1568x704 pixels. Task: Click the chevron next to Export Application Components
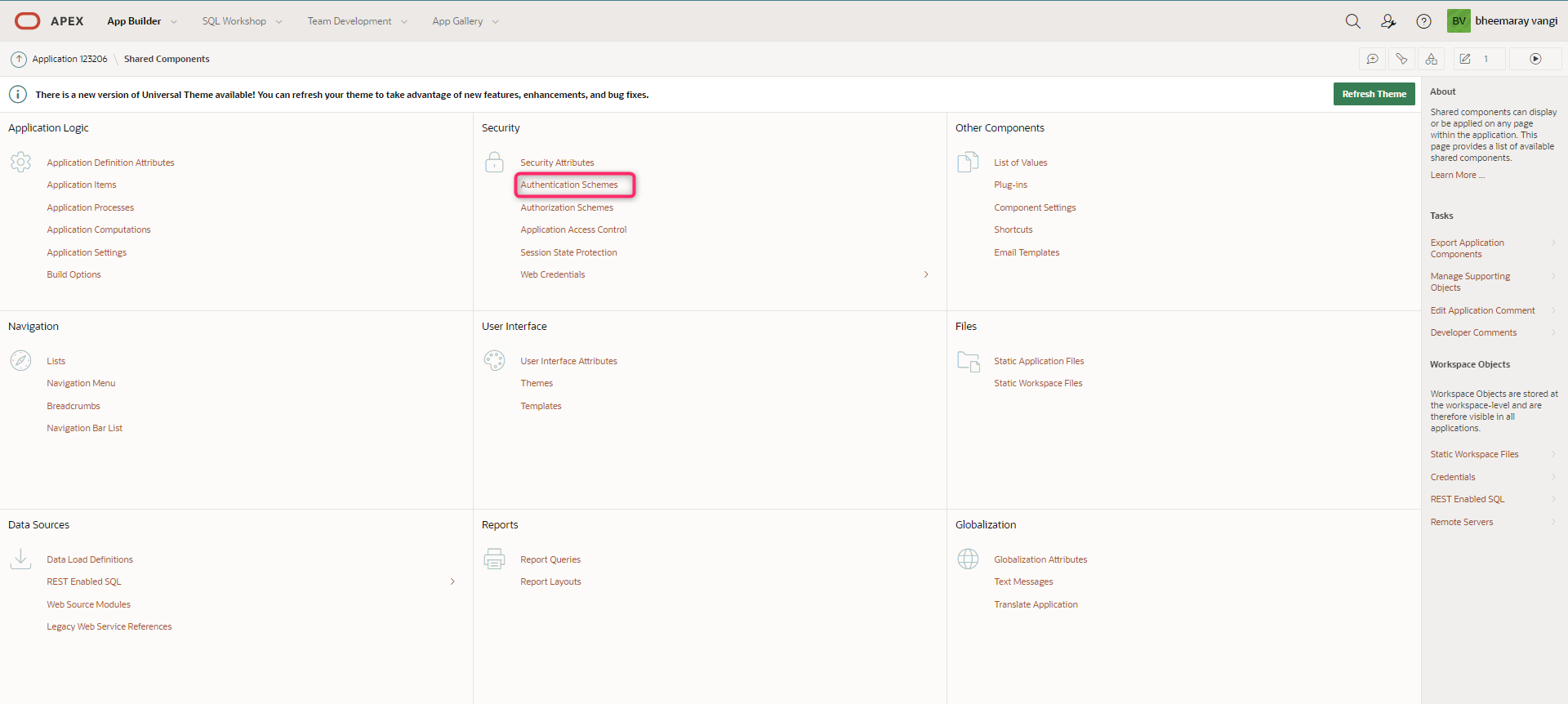pos(1552,243)
